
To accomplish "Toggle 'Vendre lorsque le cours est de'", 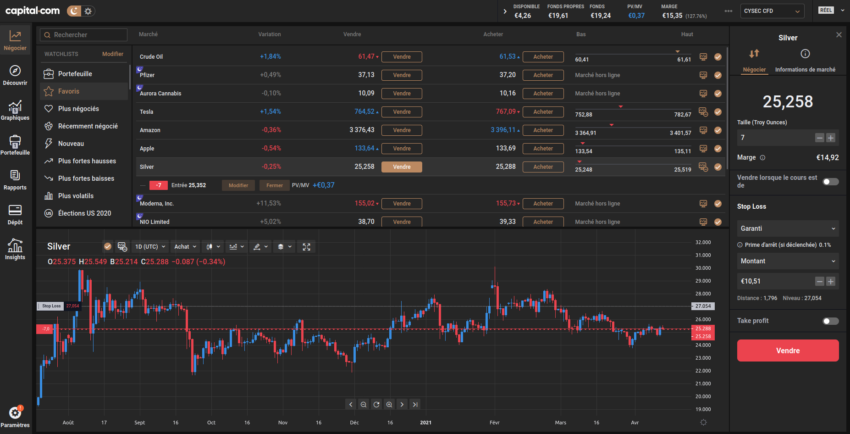I will click(x=829, y=181).
